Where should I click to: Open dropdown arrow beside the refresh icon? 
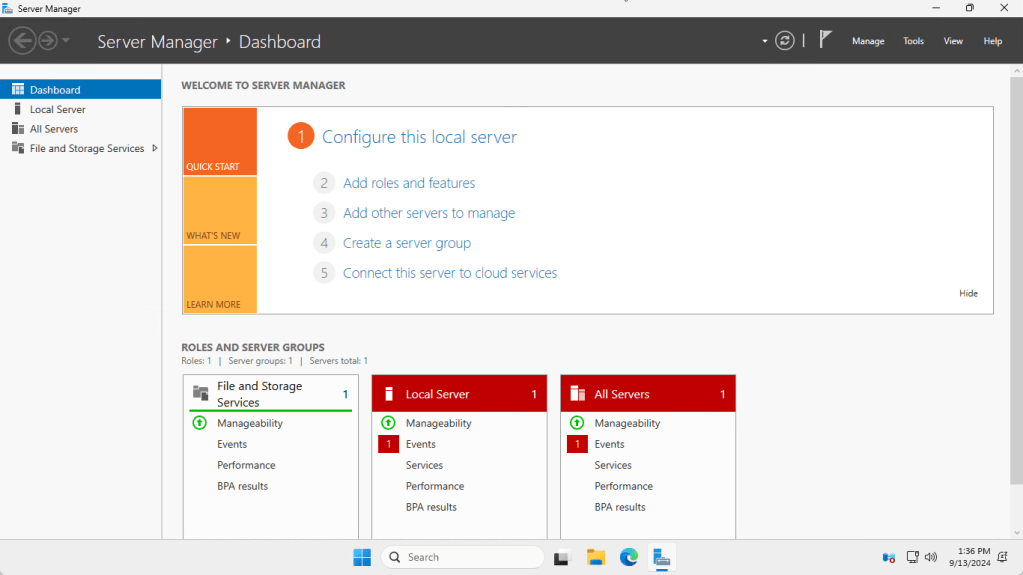click(x=765, y=41)
